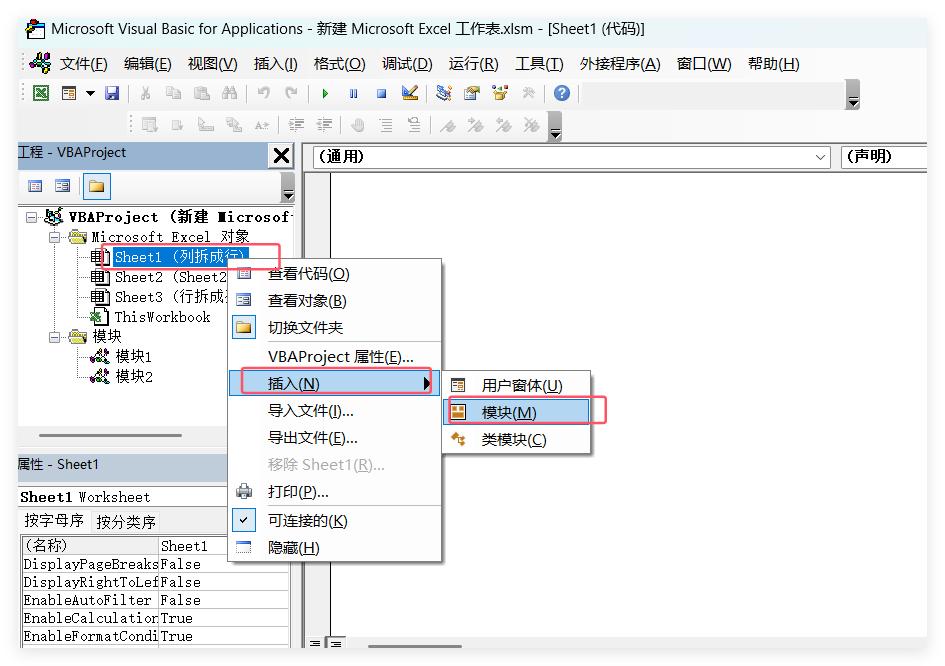The width and height of the screenshot is (945, 666).
Task: Toggle Design Mode icon
Action: 410,93
